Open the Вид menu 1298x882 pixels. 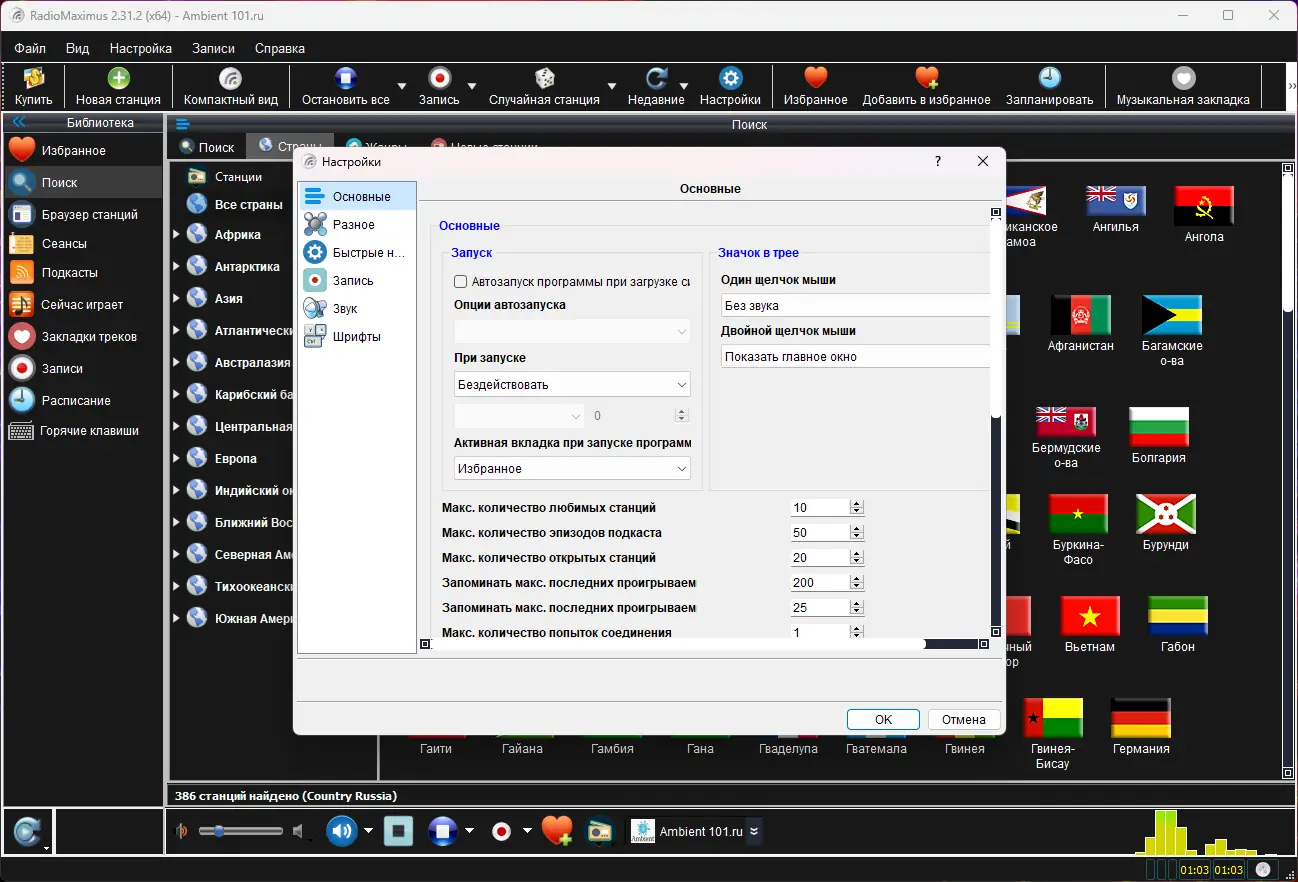coord(77,48)
